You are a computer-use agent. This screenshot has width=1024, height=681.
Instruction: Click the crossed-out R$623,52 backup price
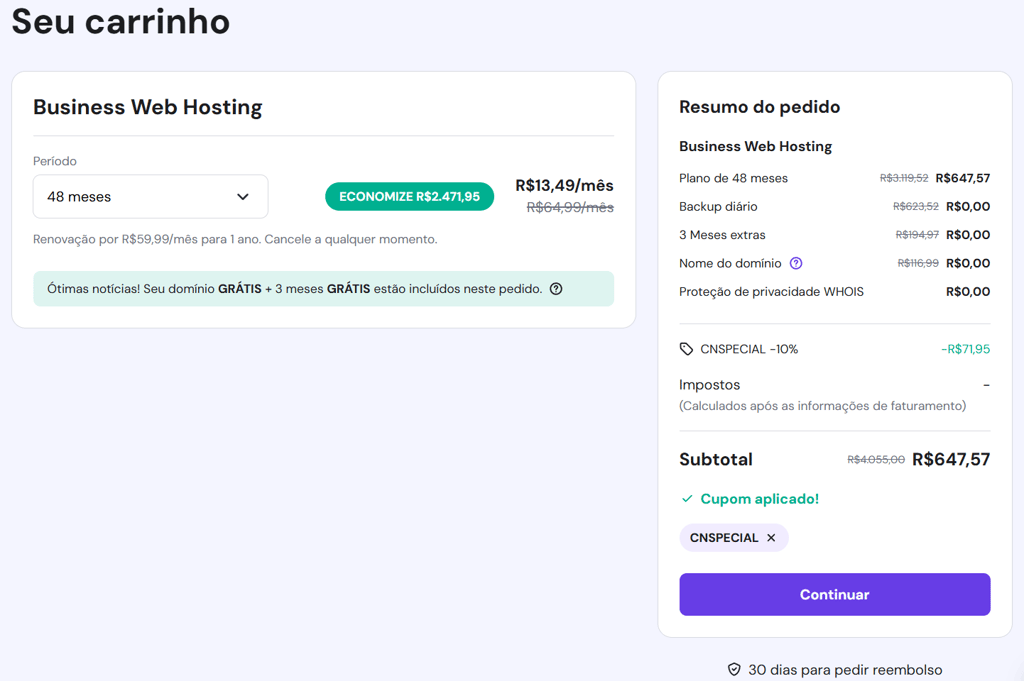pos(916,206)
